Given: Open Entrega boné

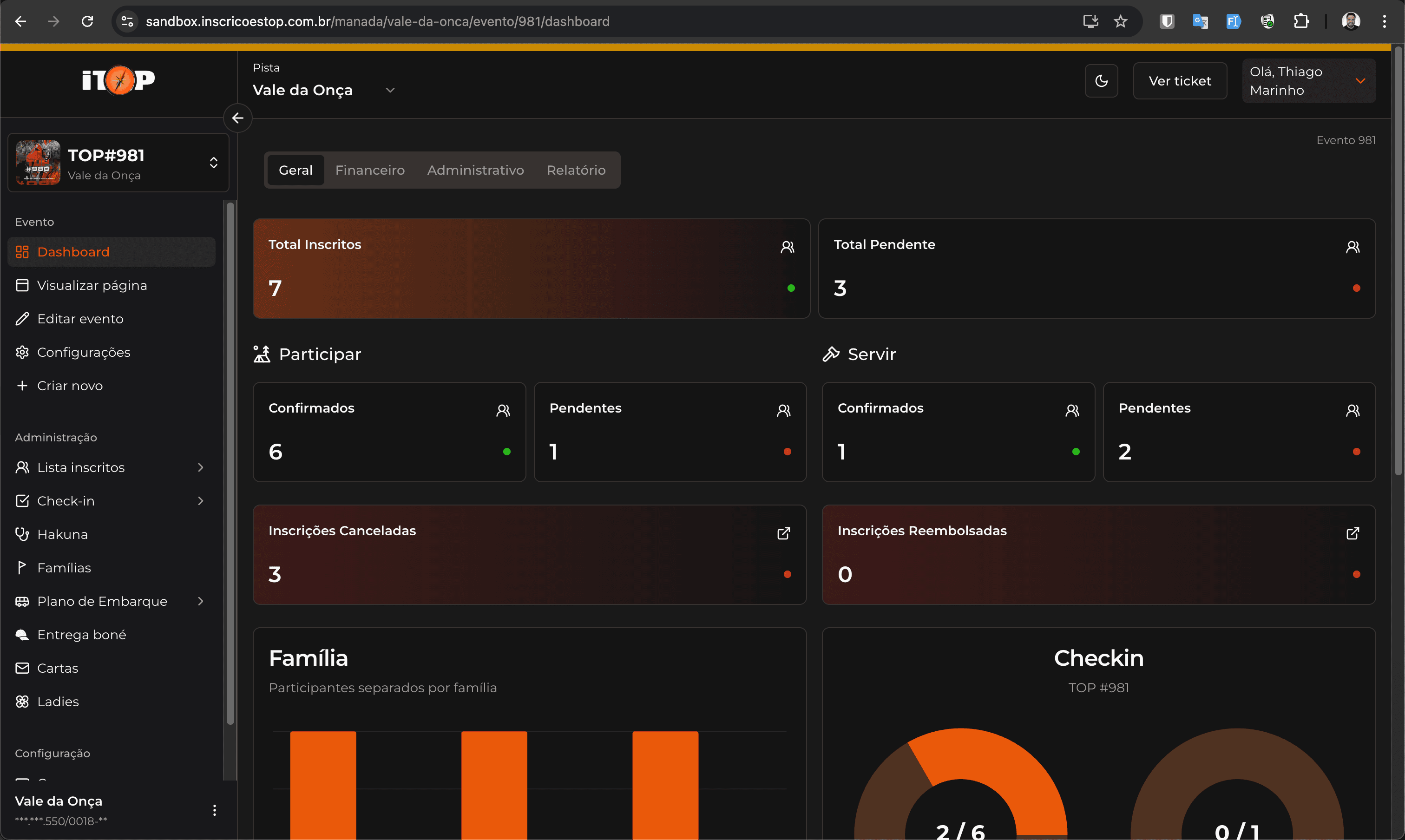Looking at the screenshot, I should point(112,635).
